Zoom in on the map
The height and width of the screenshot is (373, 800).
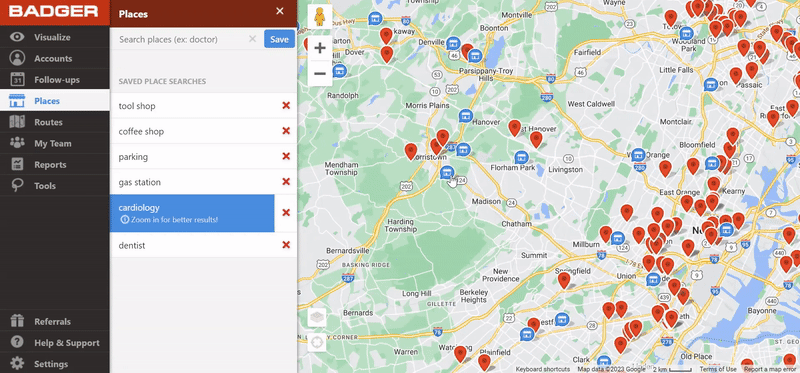tap(320, 48)
